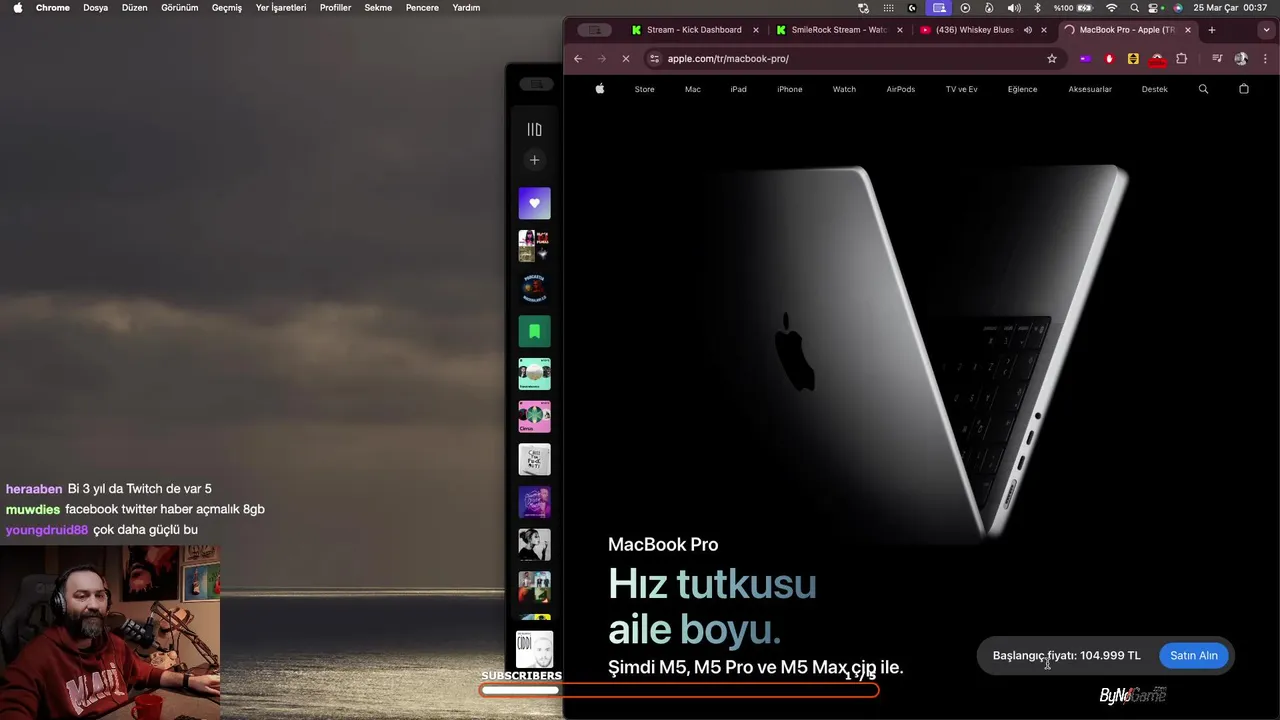Close the MacBook Pro tab
1280x720 pixels.
click(x=1188, y=30)
